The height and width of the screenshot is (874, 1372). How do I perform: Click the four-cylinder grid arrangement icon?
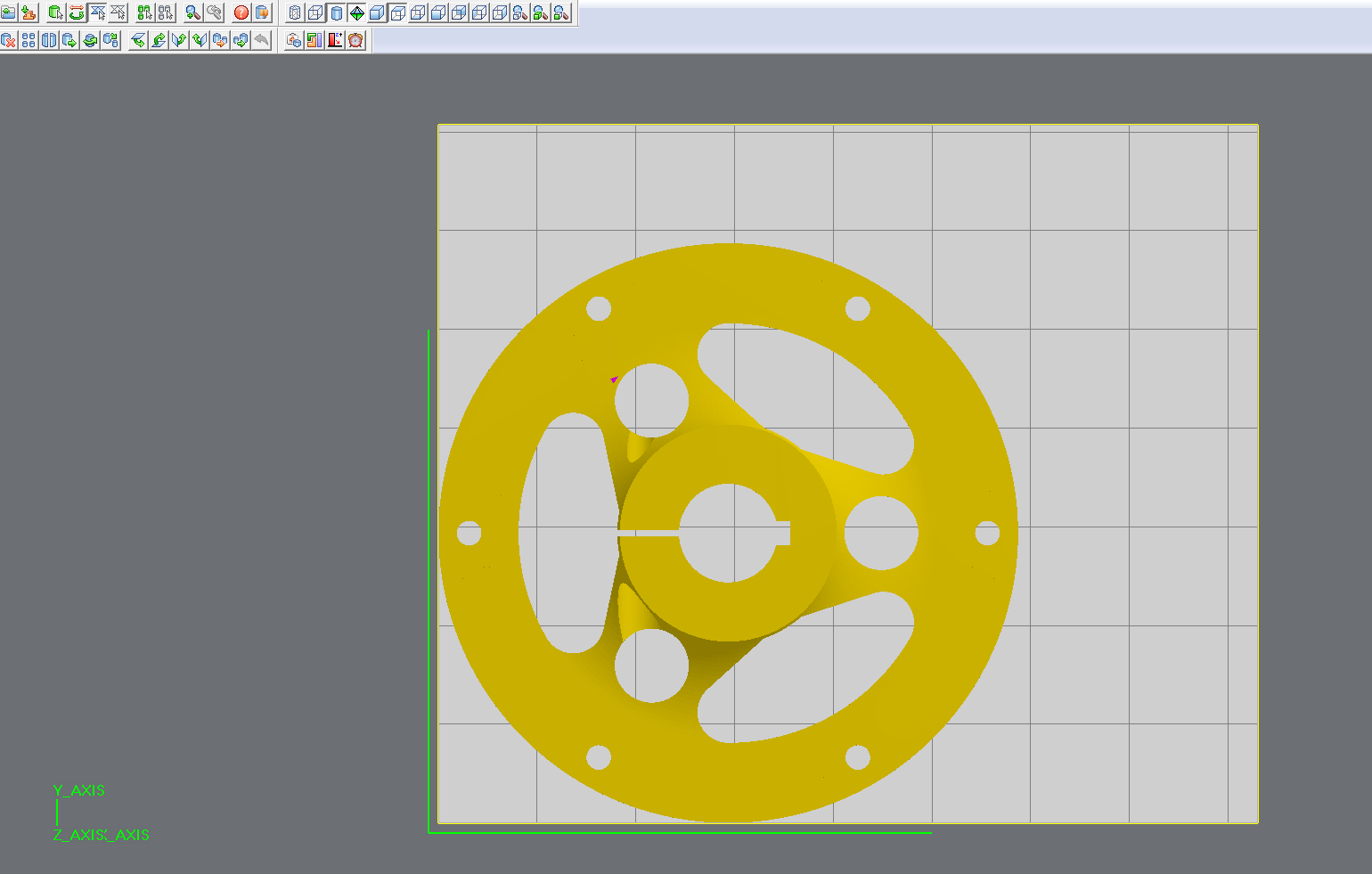(29, 40)
